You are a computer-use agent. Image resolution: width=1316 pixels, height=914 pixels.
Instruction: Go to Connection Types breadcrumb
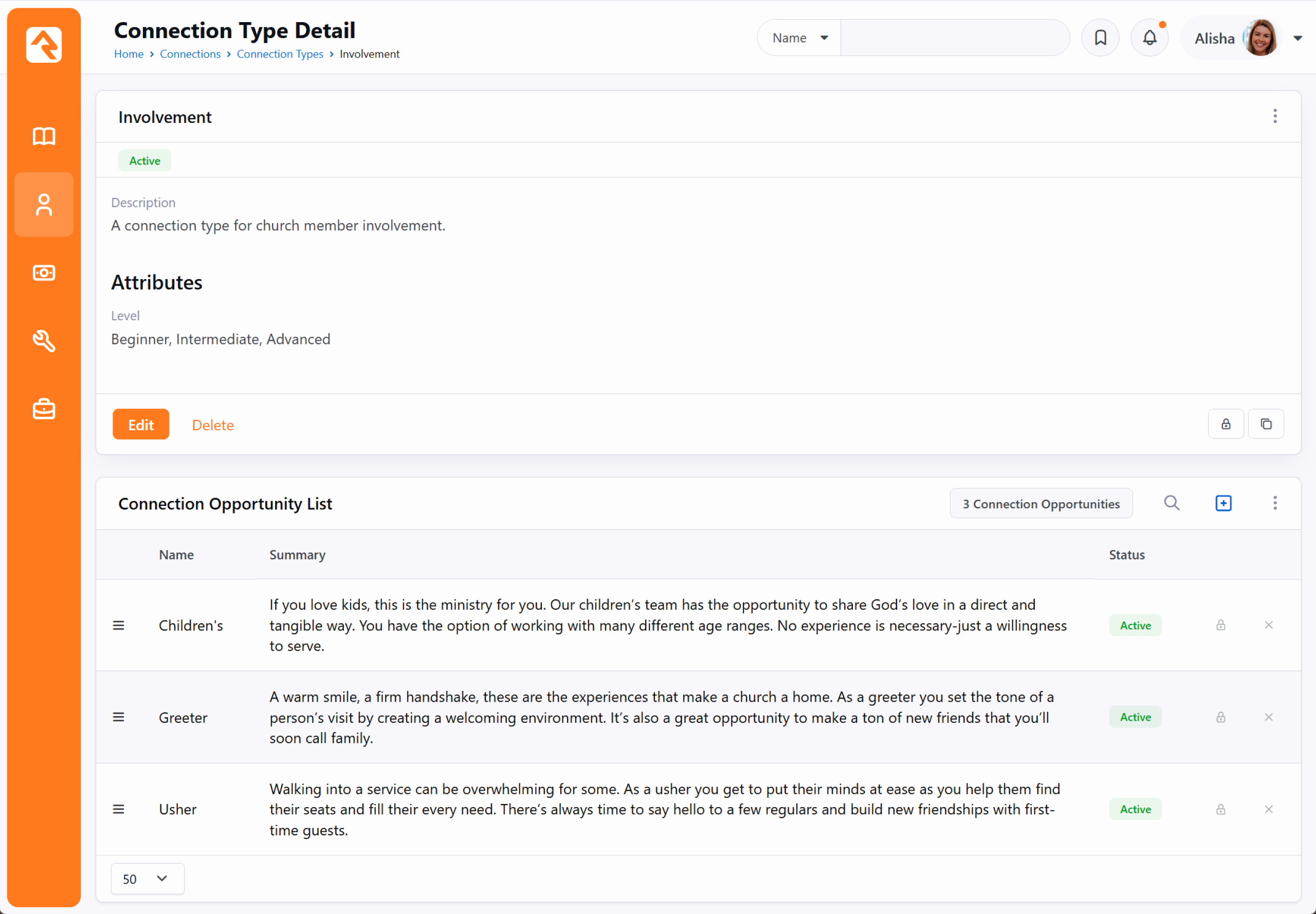280,54
